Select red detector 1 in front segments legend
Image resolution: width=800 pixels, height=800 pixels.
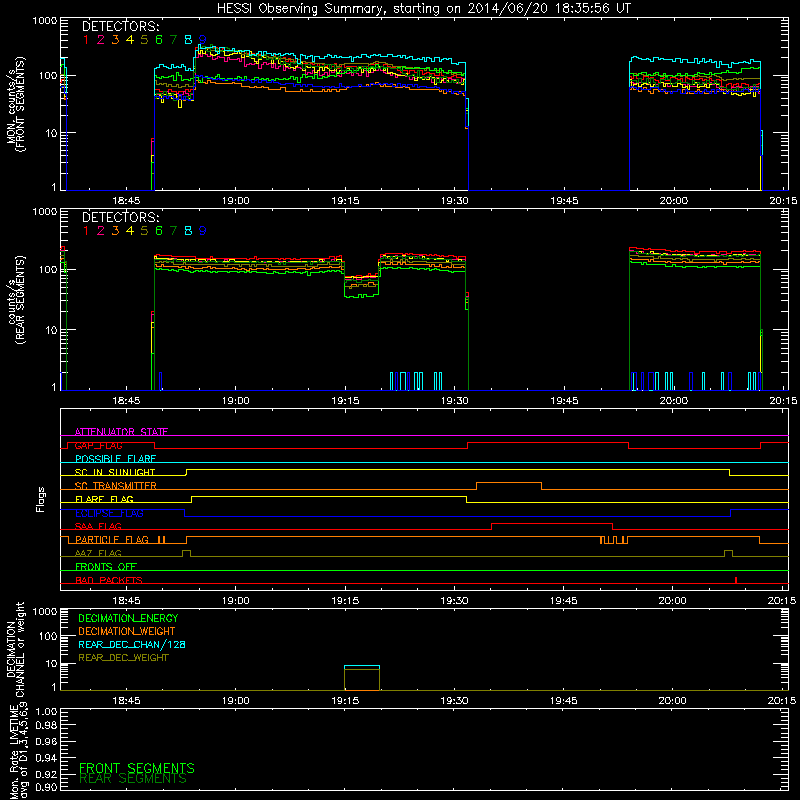86,39
